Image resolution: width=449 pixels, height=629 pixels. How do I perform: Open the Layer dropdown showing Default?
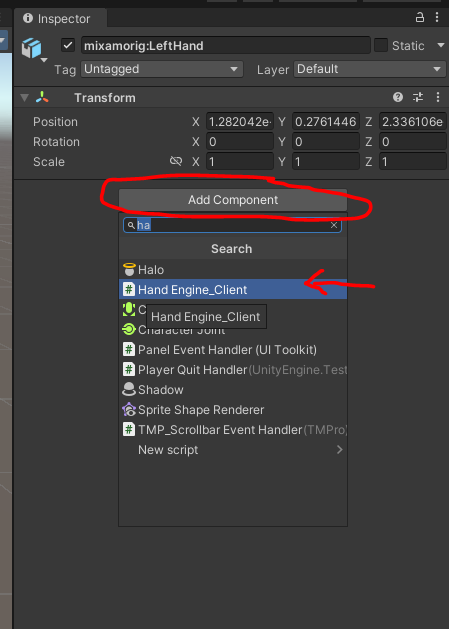[370, 69]
